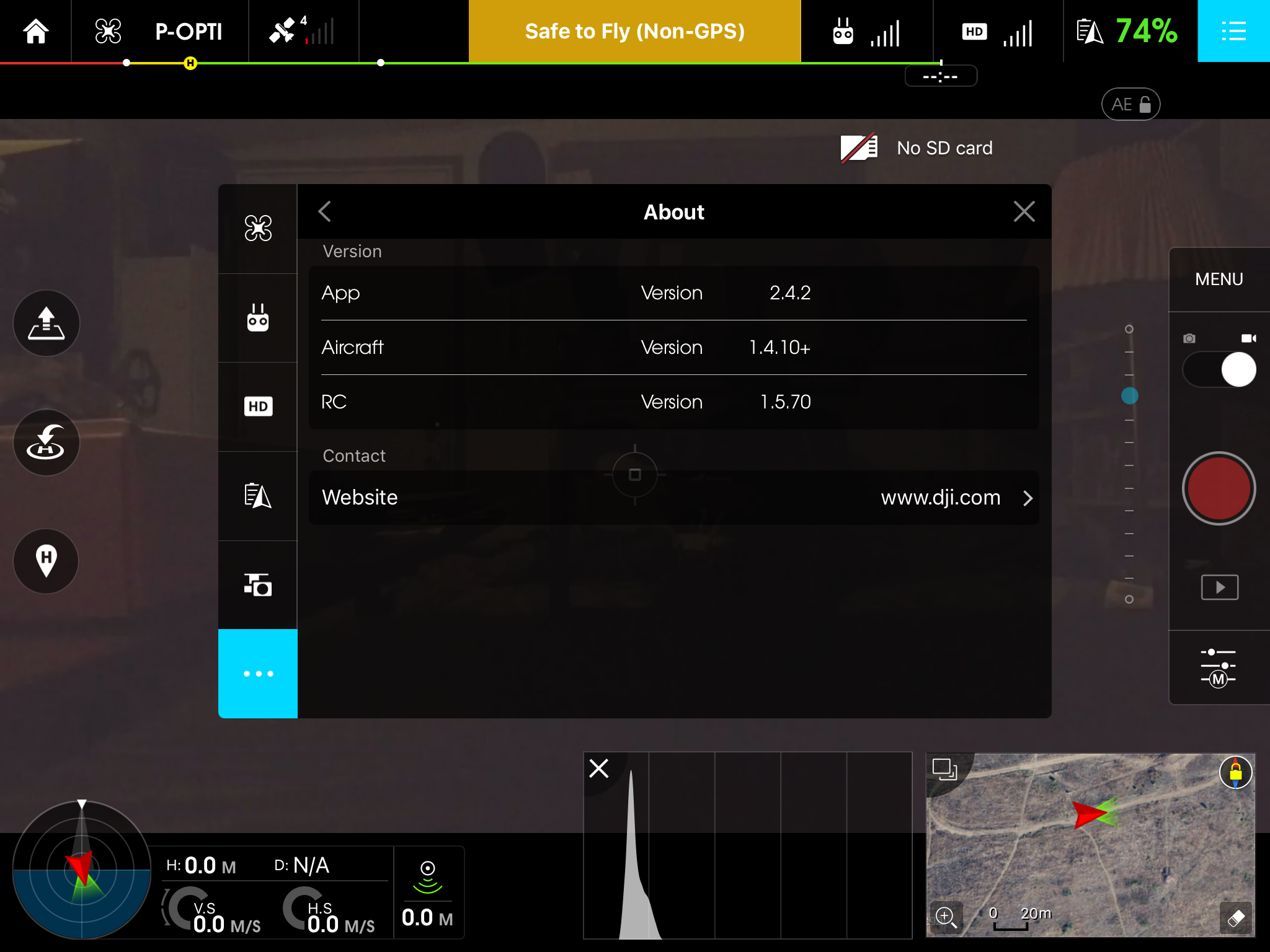Tap the red aircraft arrow on the map
This screenshot has width=1270, height=952.
point(1089,814)
